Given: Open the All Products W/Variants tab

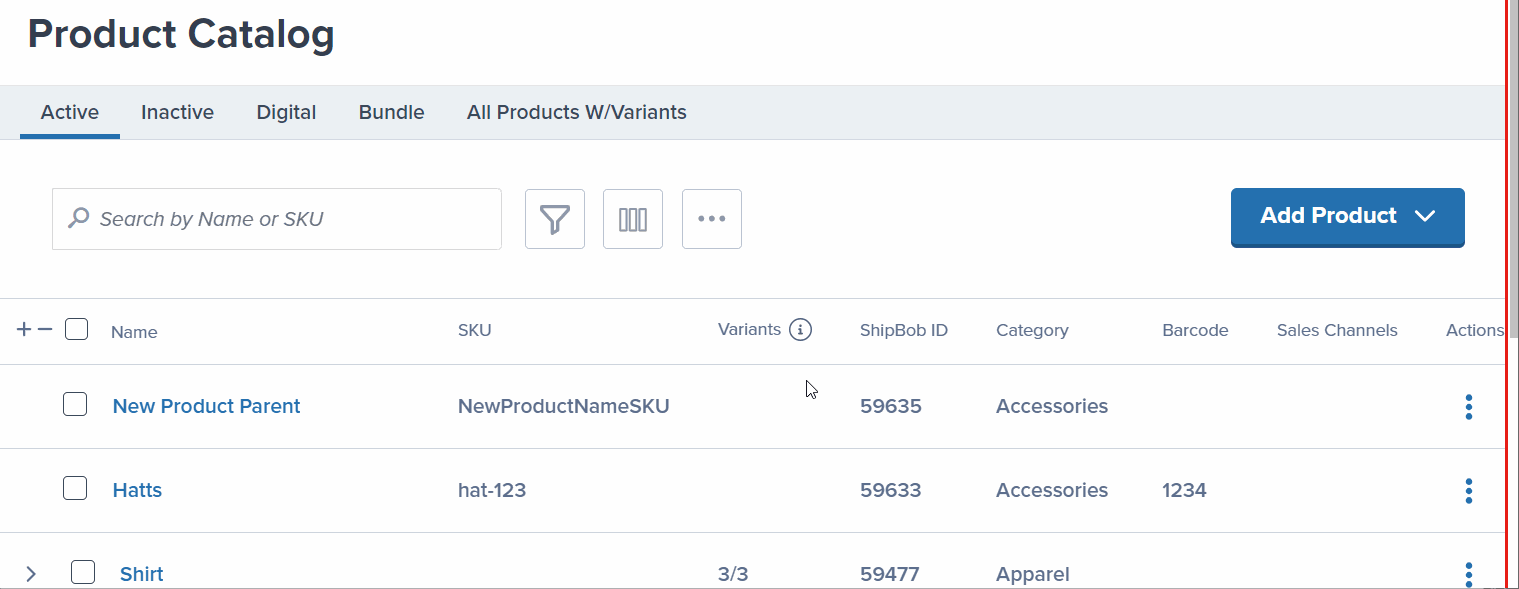Looking at the screenshot, I should tap(576, 112).
